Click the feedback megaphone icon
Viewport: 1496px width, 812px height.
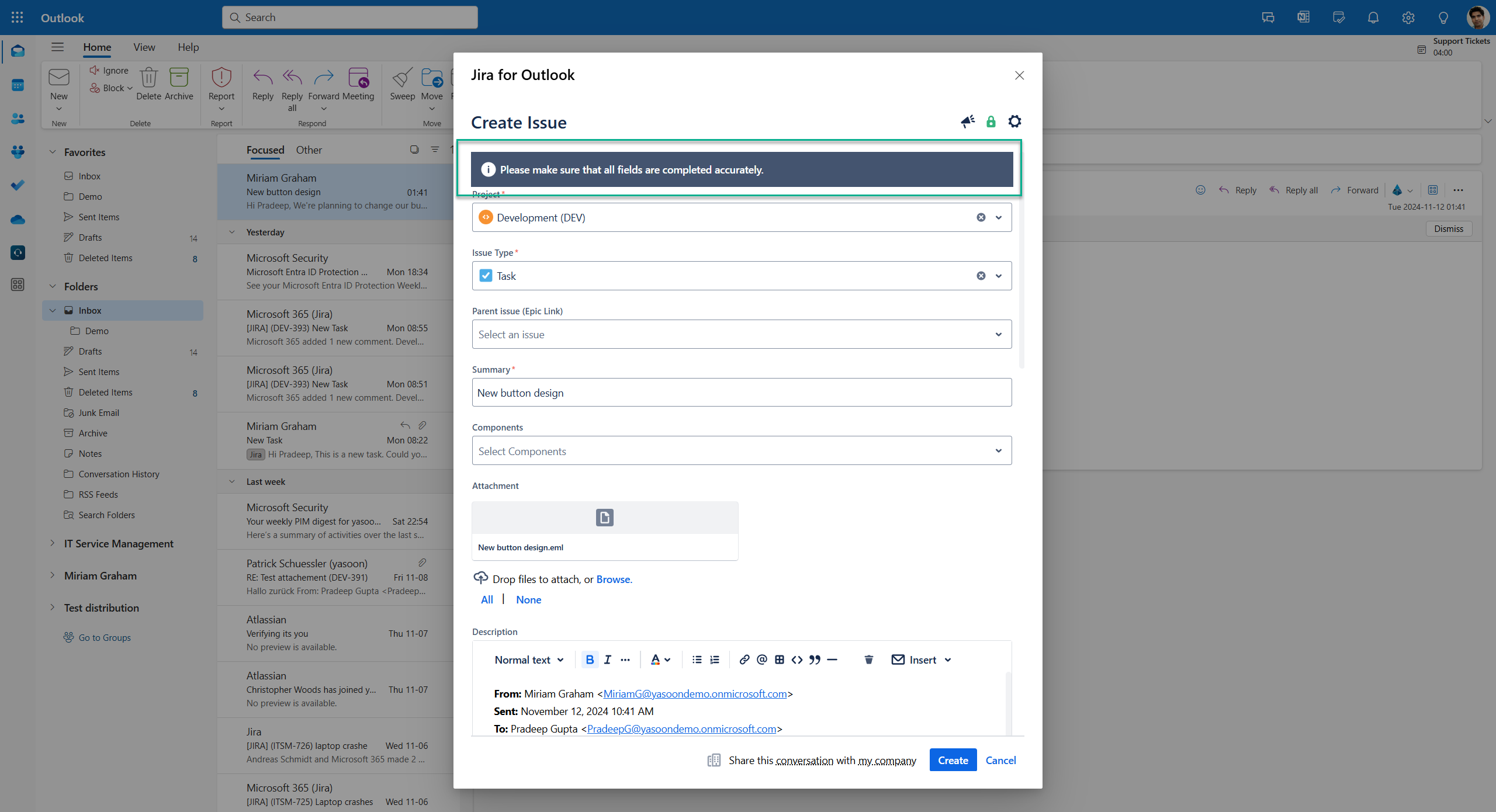click(968, 122)
